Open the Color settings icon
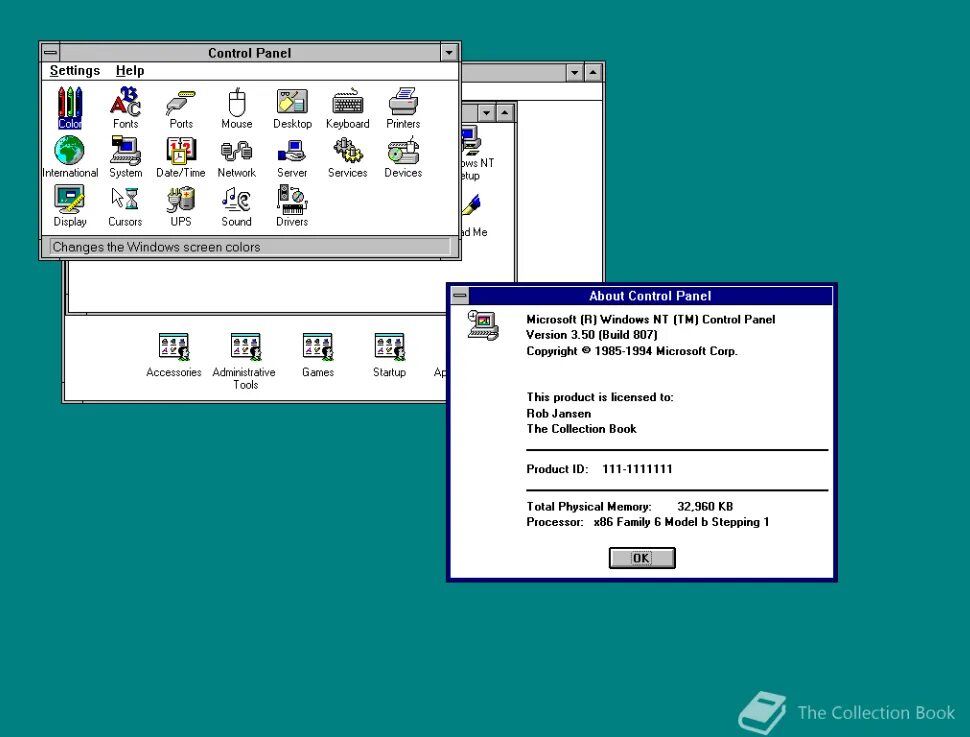 point(69,103)
